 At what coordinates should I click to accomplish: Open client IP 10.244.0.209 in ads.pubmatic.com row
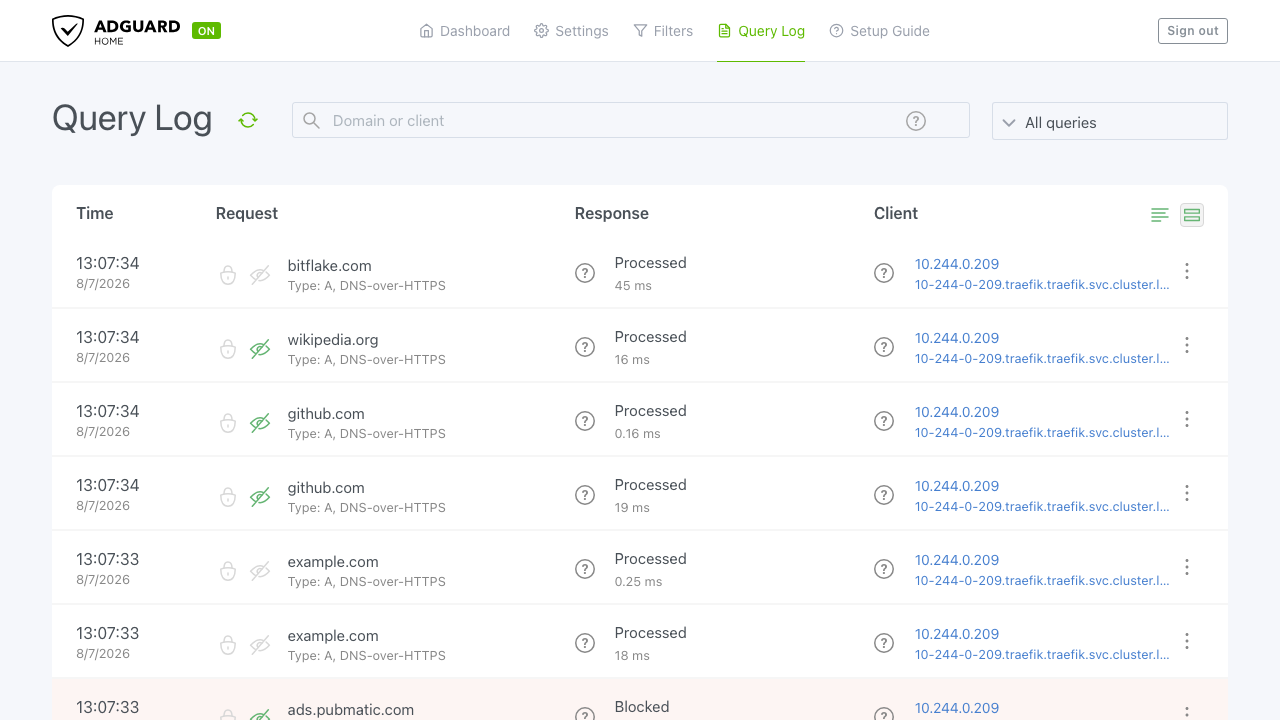point(957,708)
